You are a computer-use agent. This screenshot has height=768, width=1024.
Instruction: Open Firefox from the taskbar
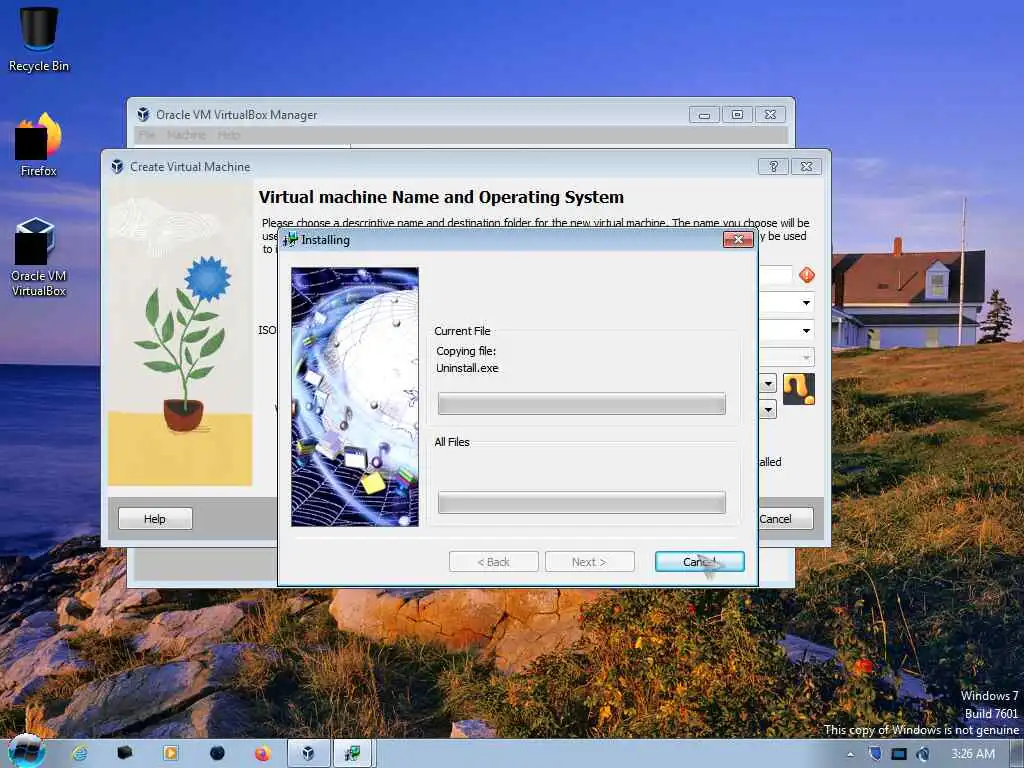pyautogui.click(x=263, y=754)
